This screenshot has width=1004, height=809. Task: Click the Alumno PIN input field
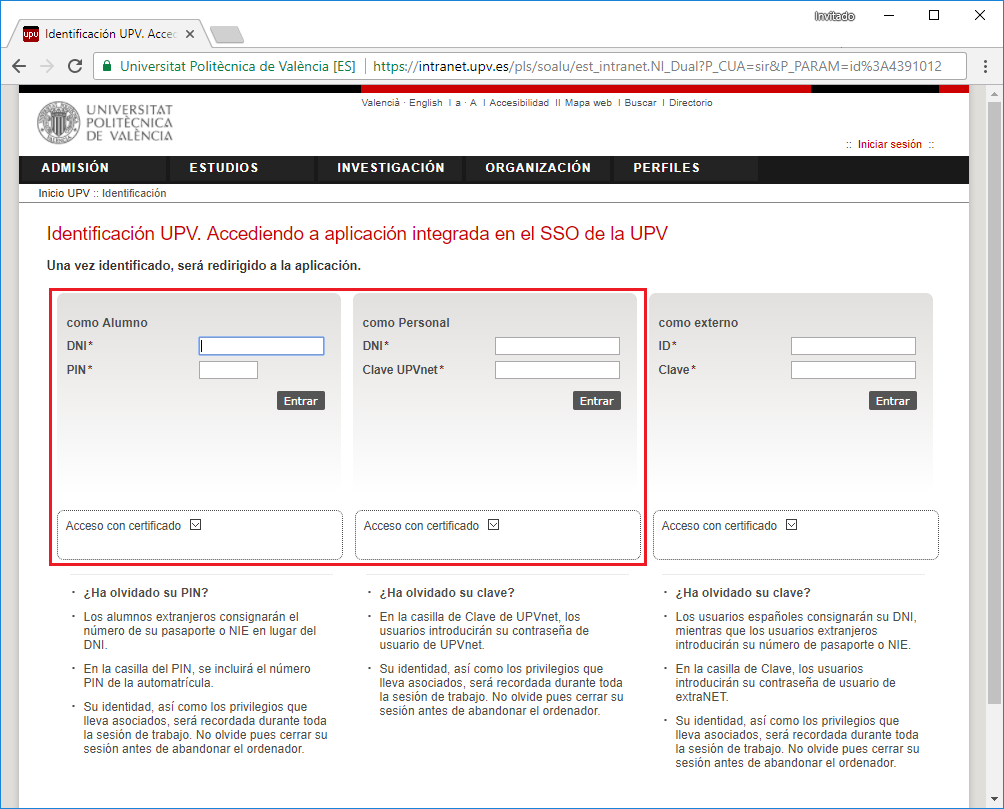point(228,370)
